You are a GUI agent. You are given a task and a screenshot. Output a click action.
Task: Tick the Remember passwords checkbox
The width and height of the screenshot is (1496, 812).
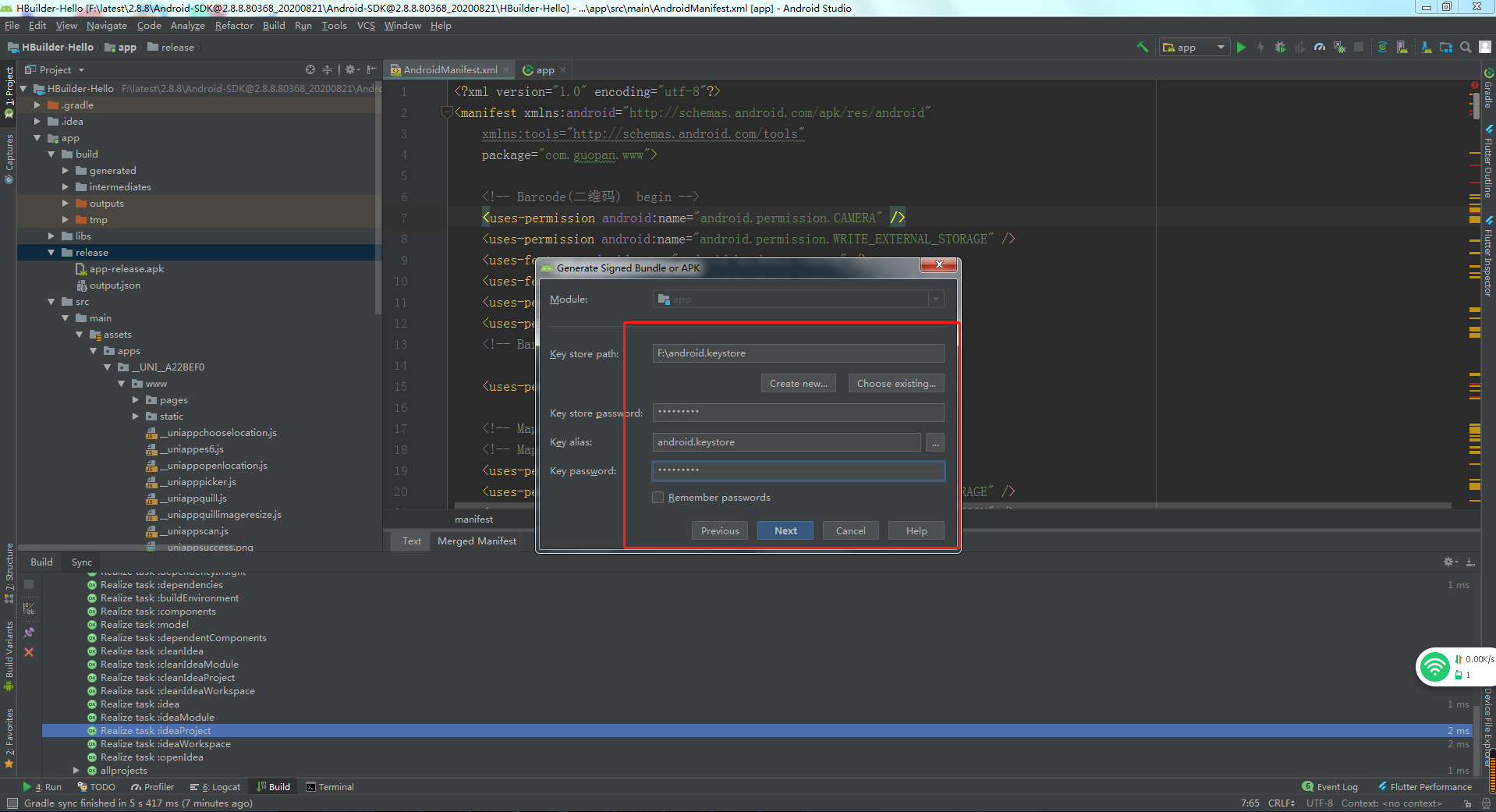658,498
